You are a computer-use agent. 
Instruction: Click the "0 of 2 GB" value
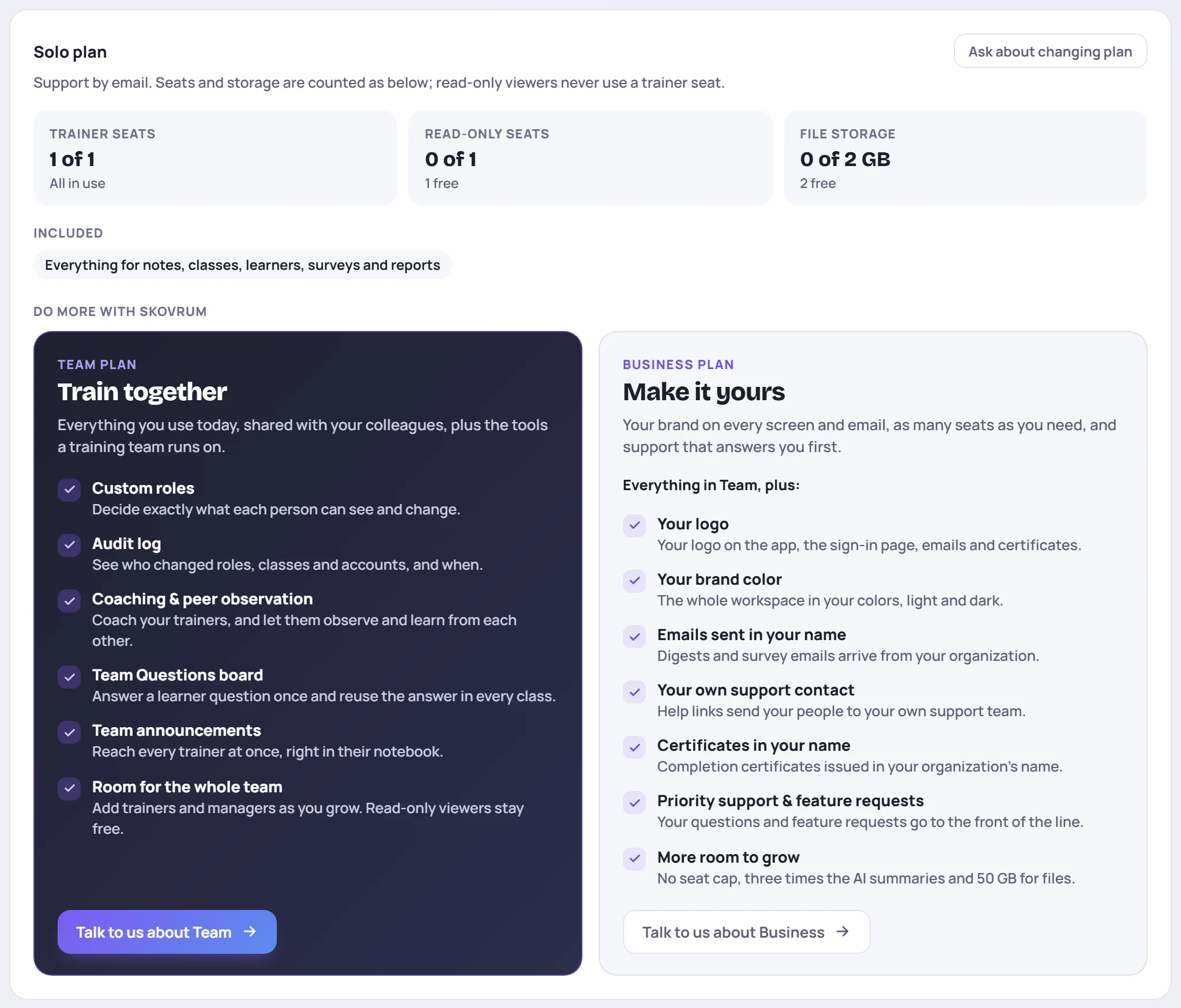(845, 159)
